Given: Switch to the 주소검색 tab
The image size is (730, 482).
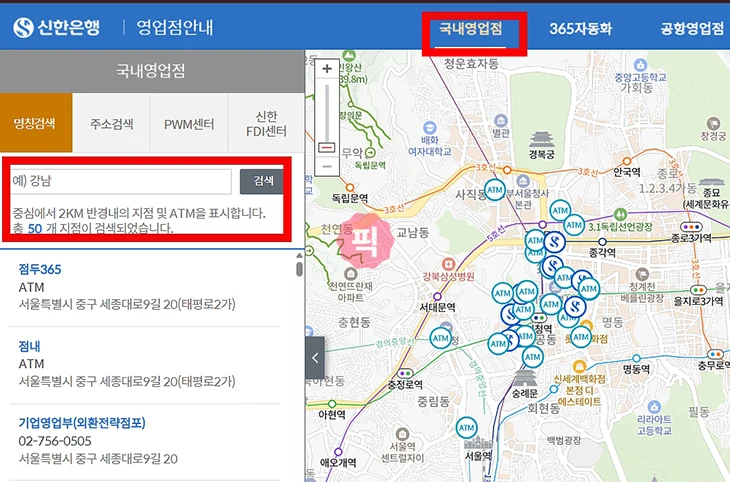Looking at the screenshot, I should (112, 123).
